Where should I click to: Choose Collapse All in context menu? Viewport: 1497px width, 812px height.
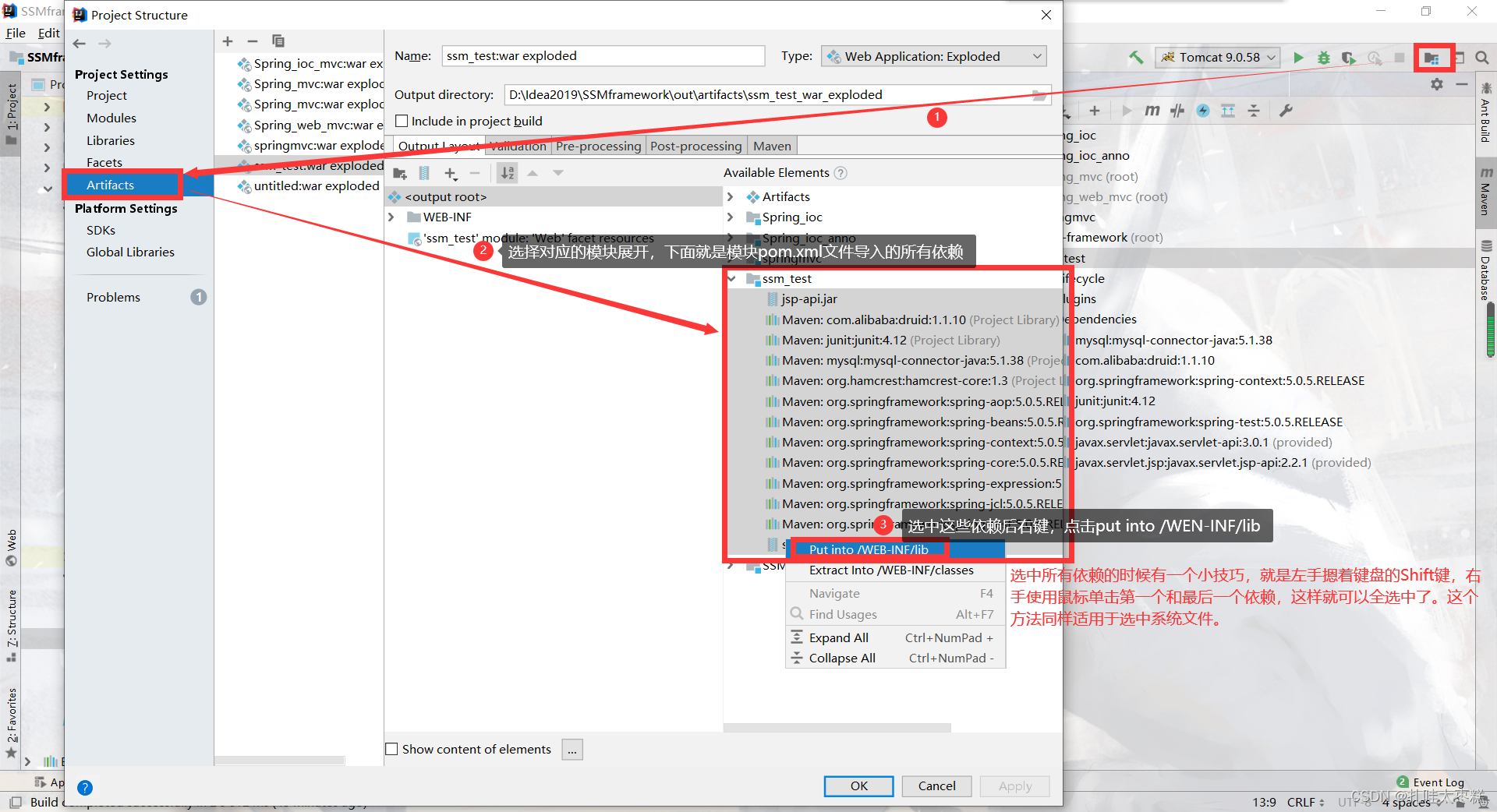pos(895,658)
